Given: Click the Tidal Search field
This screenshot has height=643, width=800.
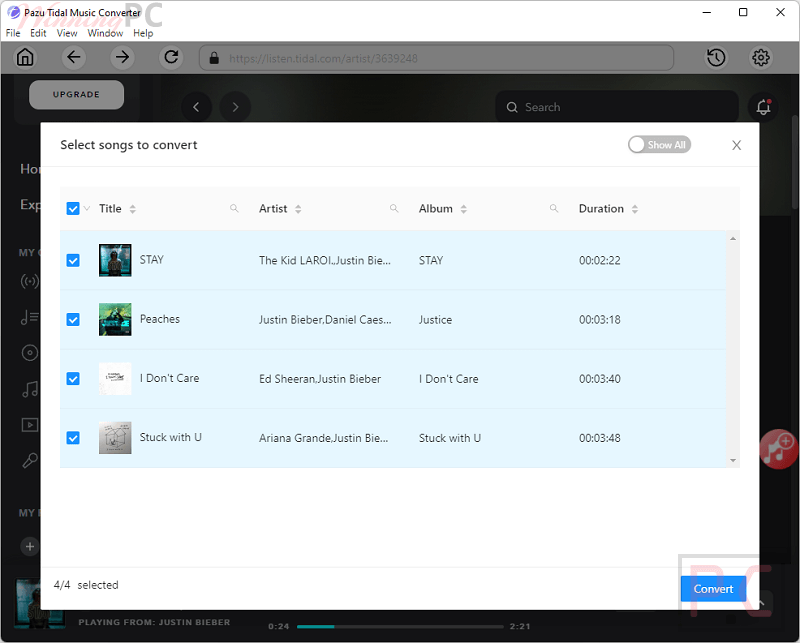Looking at the screenshot, I should coord(617,107).
